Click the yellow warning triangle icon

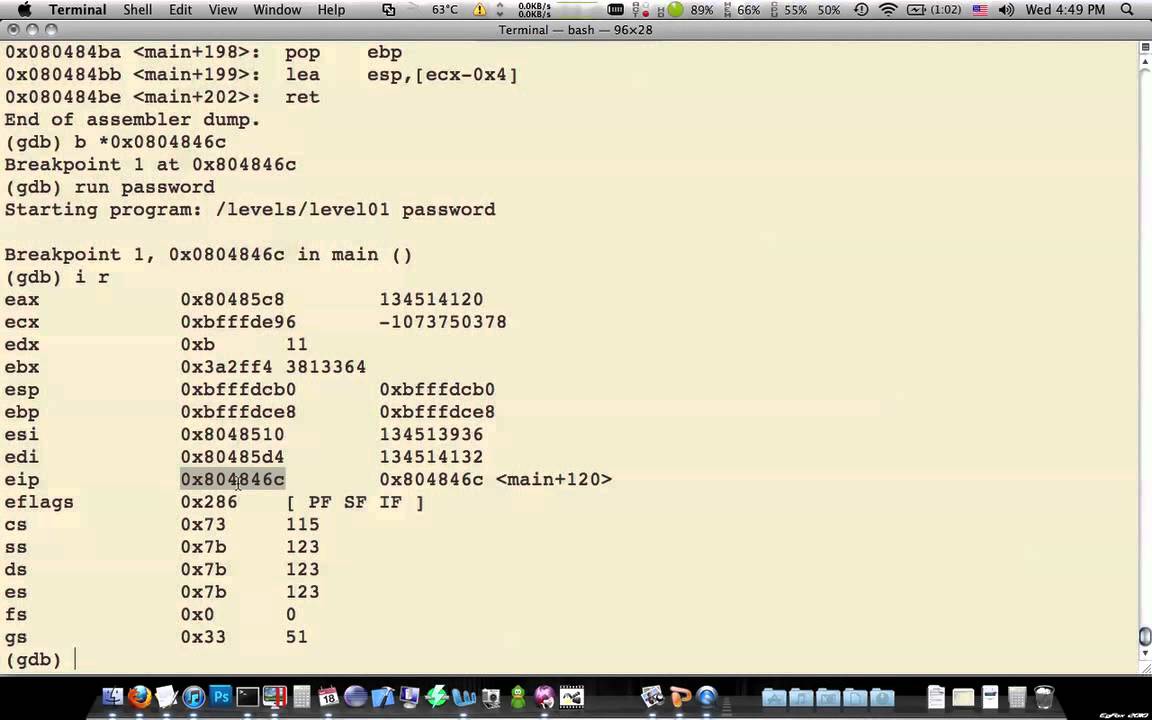pos(479,10)
